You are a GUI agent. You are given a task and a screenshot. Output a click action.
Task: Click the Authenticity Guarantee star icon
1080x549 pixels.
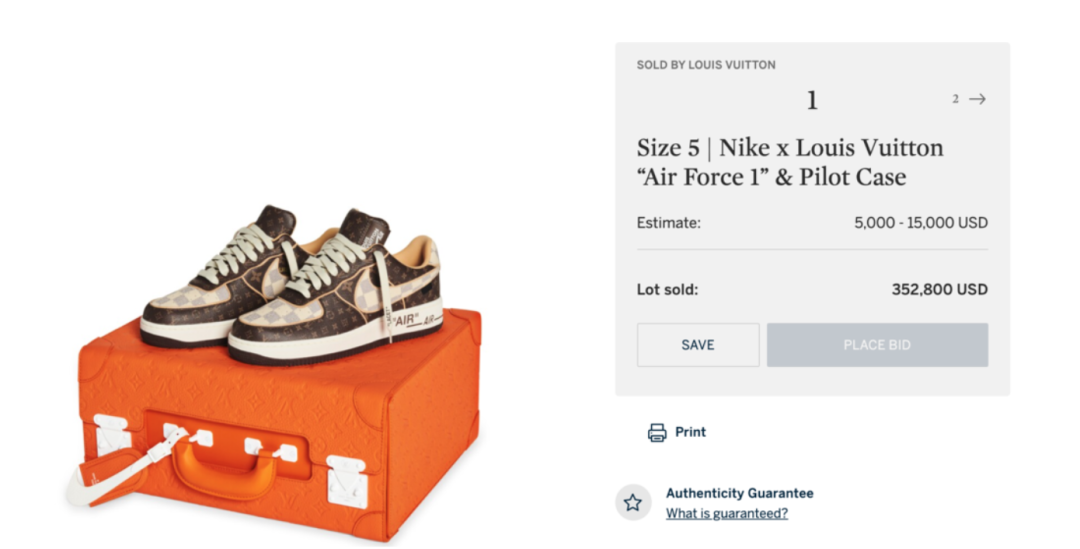pyautogui.click(x=633, y=502)
